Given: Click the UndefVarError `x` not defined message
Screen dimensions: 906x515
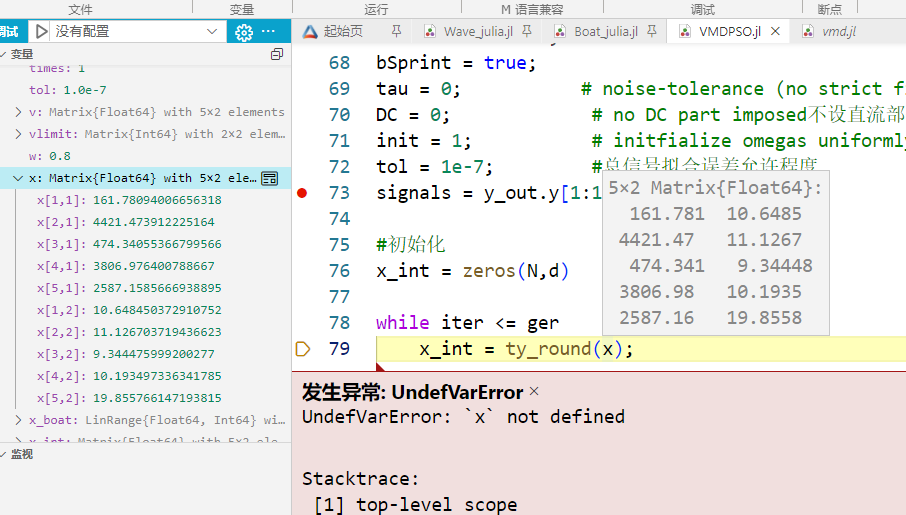Looking at the screenshot, I should pyautogui.click(x=463, y=417).
